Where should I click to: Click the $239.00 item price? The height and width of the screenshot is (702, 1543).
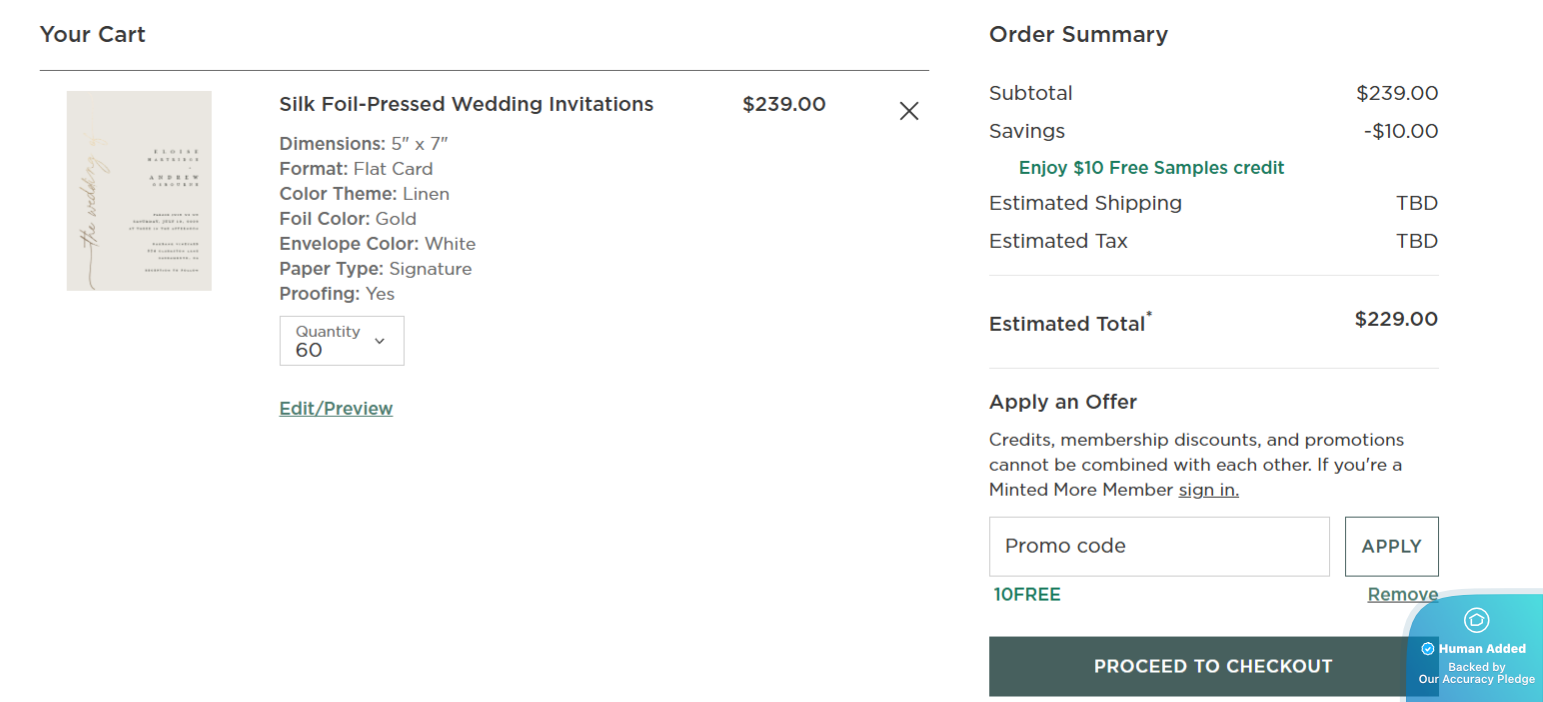tap(784, 104)
